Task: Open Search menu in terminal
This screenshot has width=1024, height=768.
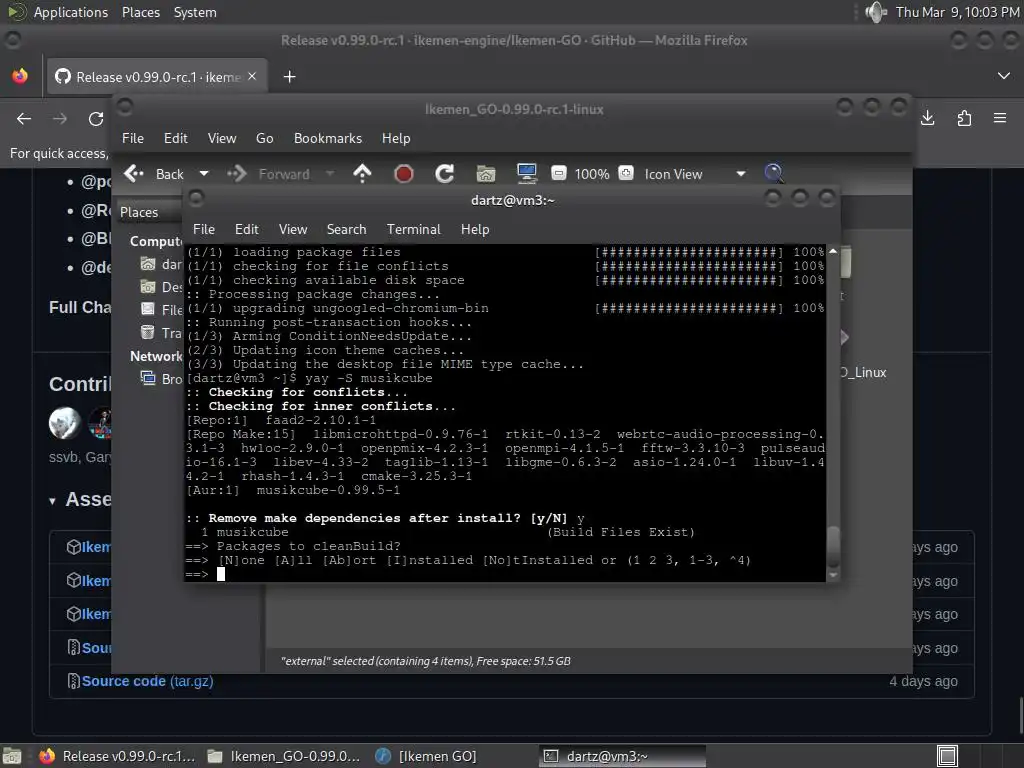Action: 346,229
